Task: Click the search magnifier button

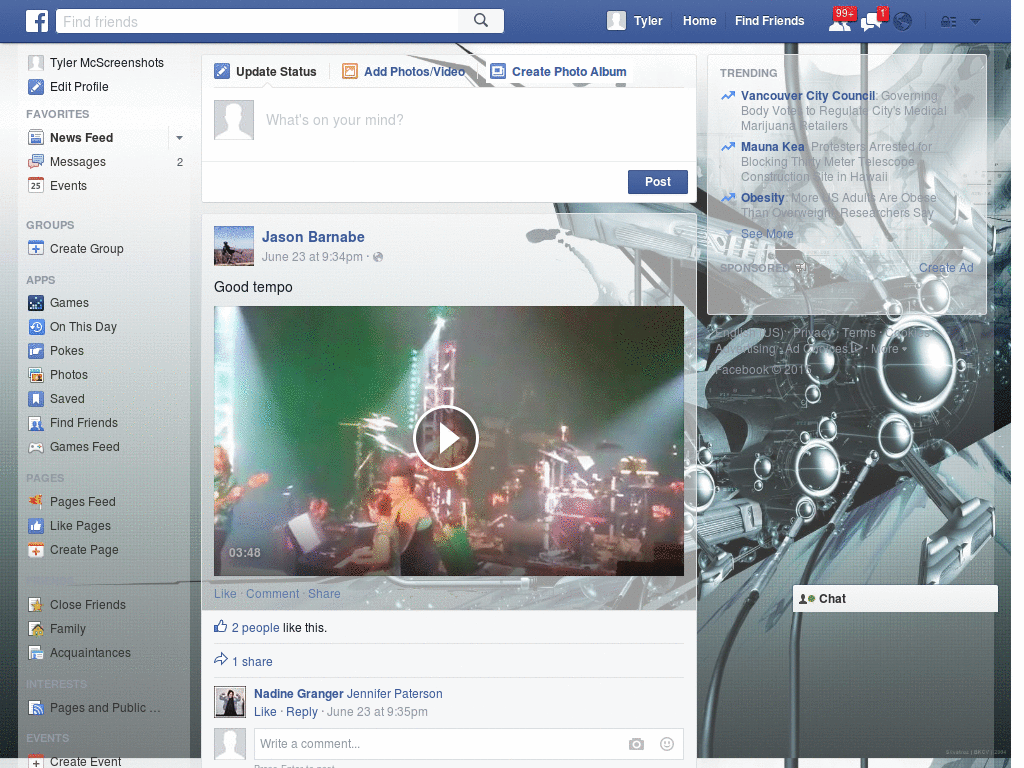Action: [481, 21]
